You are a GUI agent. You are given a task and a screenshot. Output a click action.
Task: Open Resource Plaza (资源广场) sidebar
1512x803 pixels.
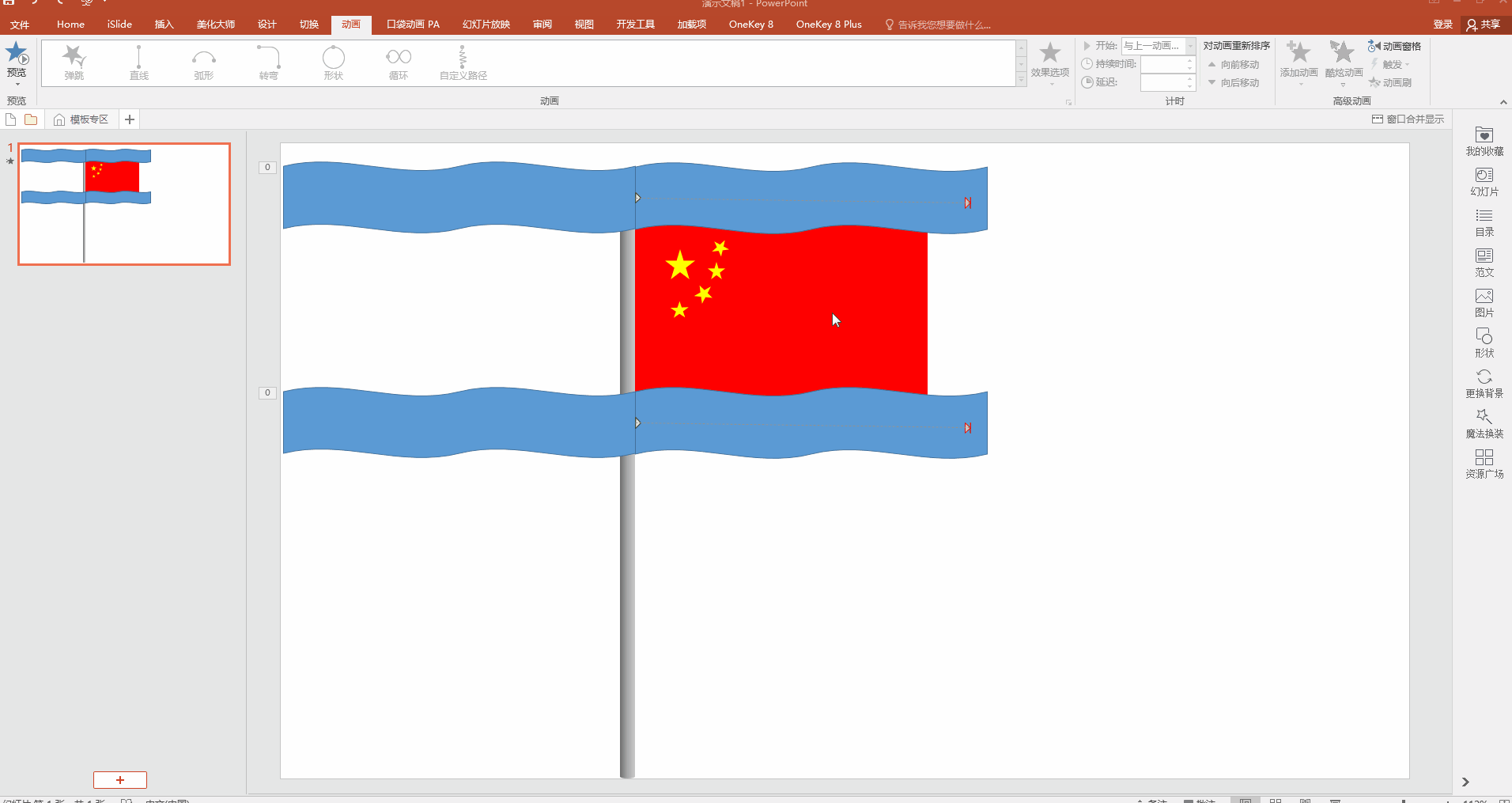pos(1484,464)
